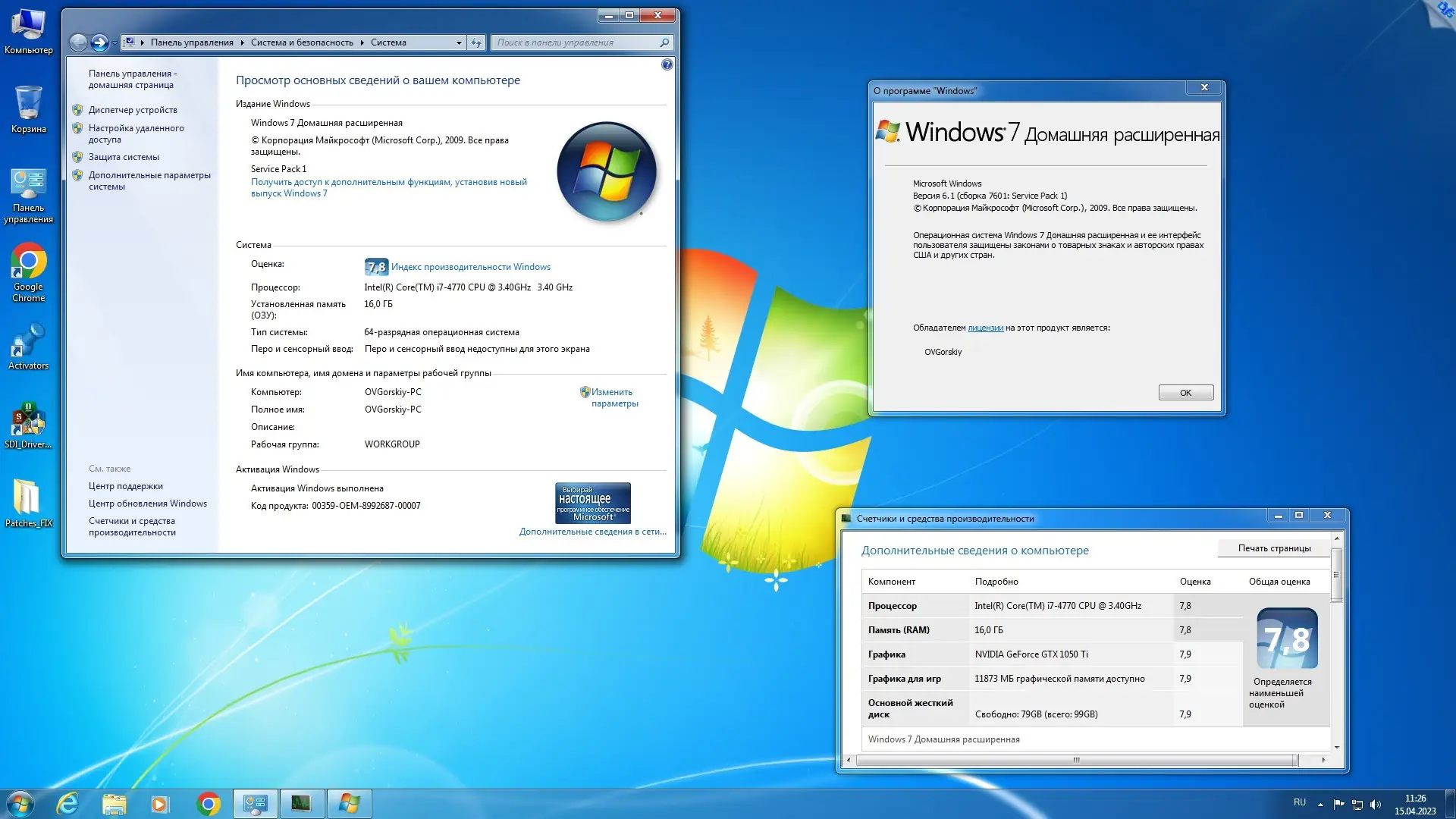The image size is (1456, 819).
Task: Click the Печать страницы button
Action: [x=1274, y=548]
